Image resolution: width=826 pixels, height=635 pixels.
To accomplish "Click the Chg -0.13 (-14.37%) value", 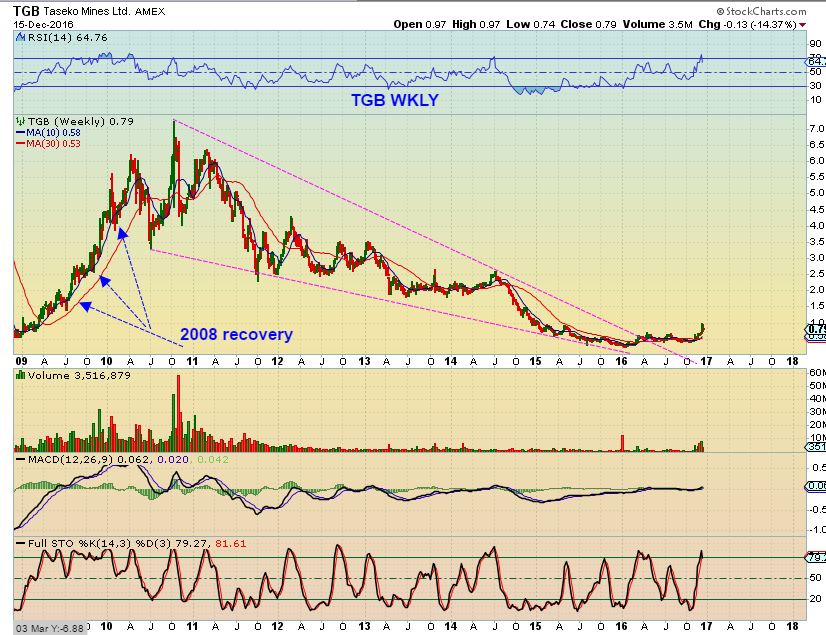I will point(748,24).
